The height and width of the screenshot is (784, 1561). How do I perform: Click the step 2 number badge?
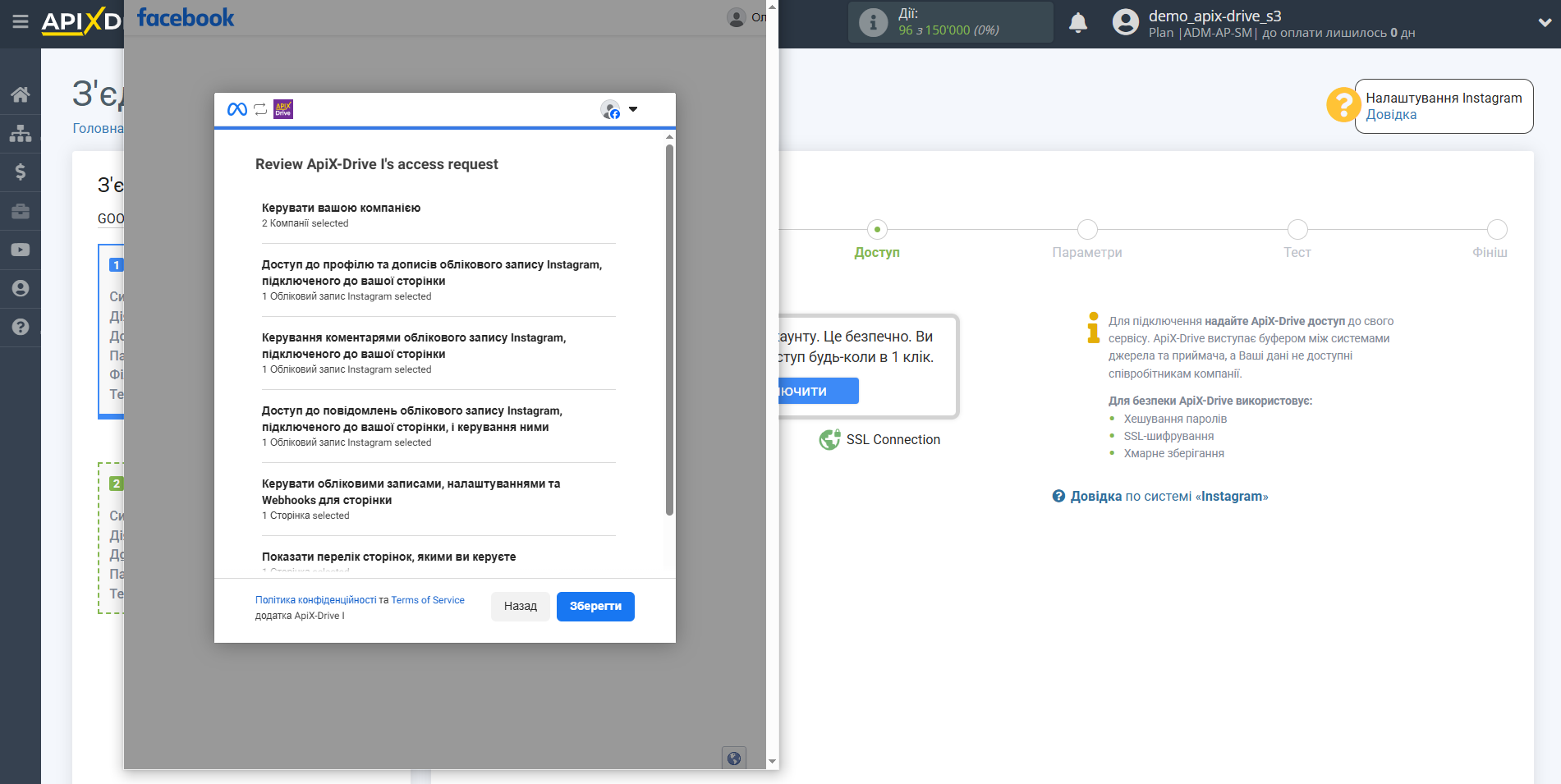click(x=117, y=484)
